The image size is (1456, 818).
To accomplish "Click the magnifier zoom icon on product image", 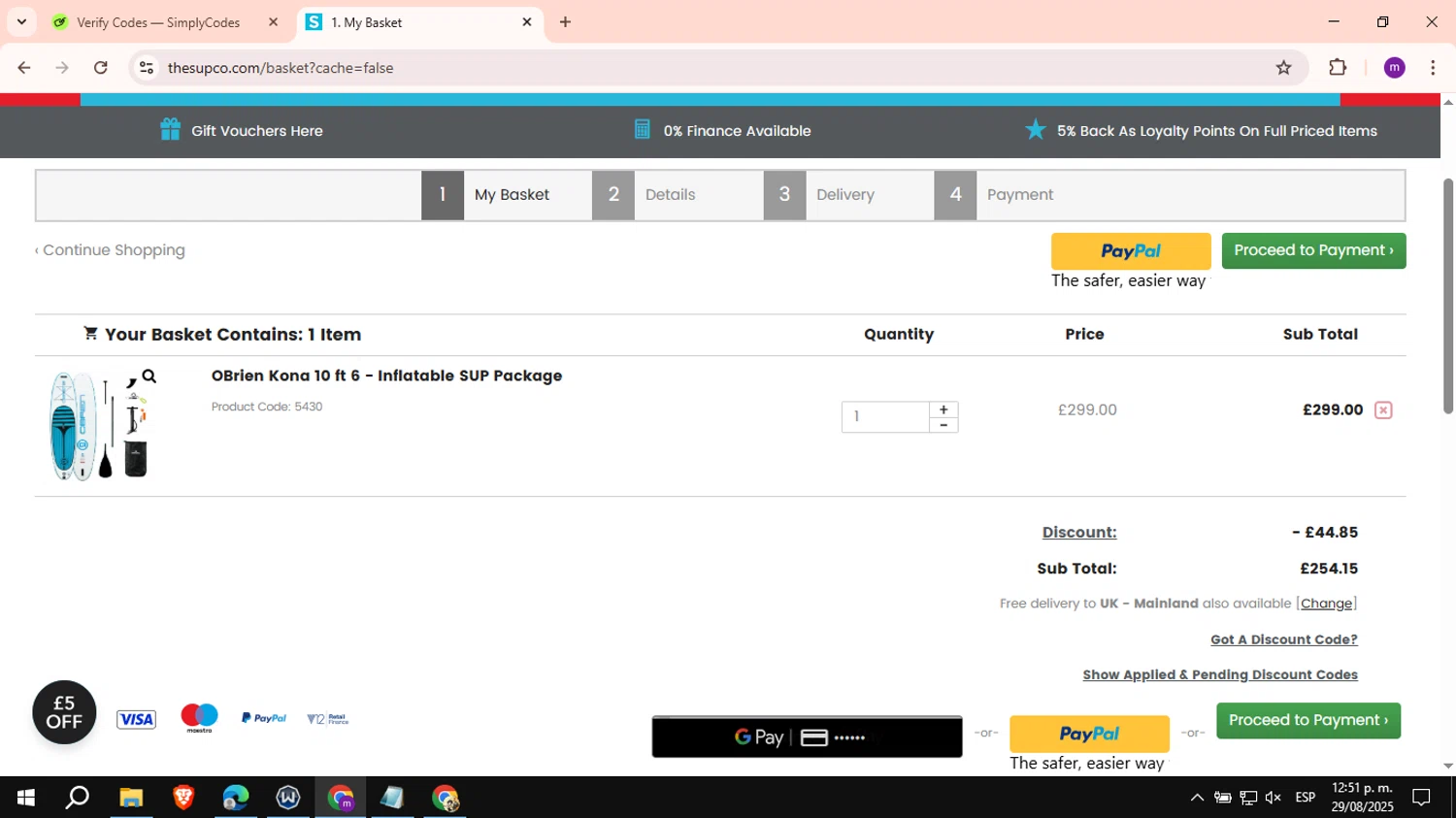I will pos(149,376).
